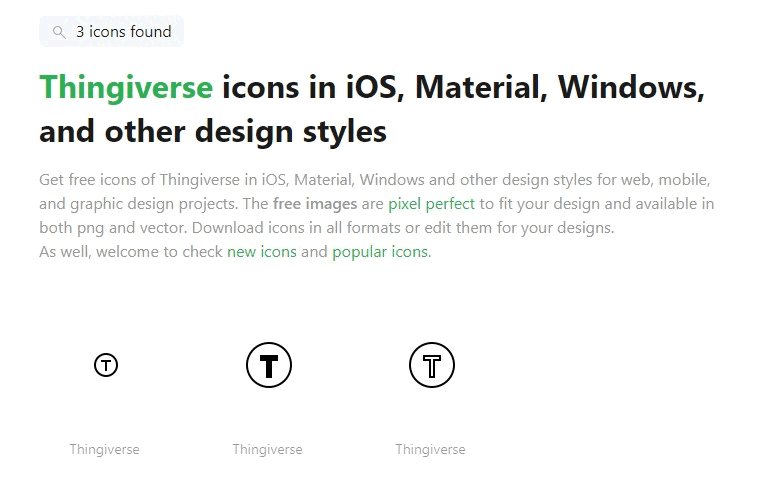
Task: Follow the 'new icons' link
Action: click(x=262, y=252)
